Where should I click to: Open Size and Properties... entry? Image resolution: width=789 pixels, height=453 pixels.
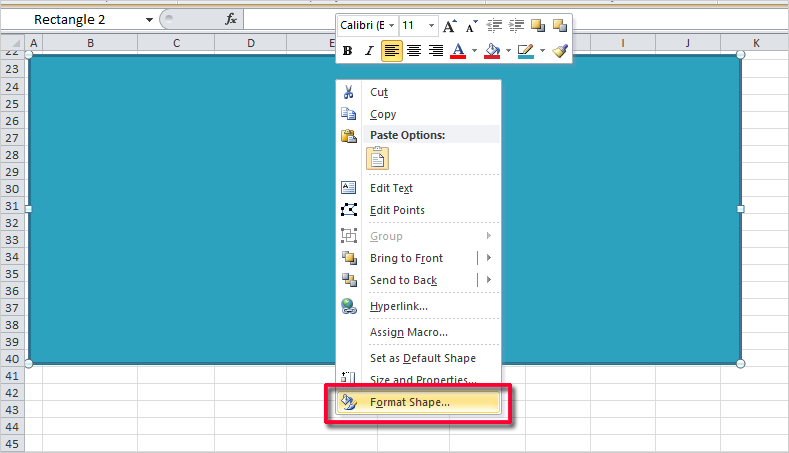(419, 380)
